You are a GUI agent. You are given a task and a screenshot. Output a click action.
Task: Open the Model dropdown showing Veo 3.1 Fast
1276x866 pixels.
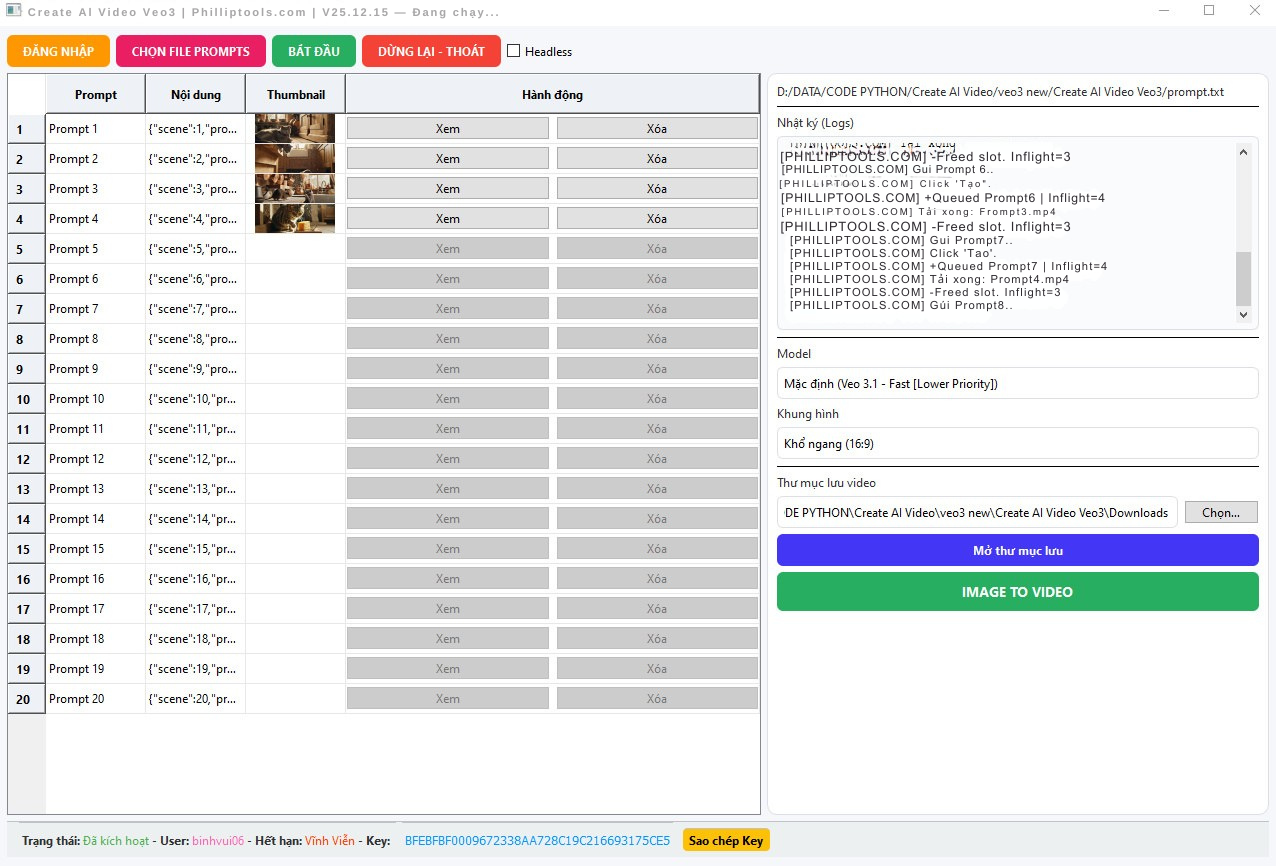(x=1017, y=383)
